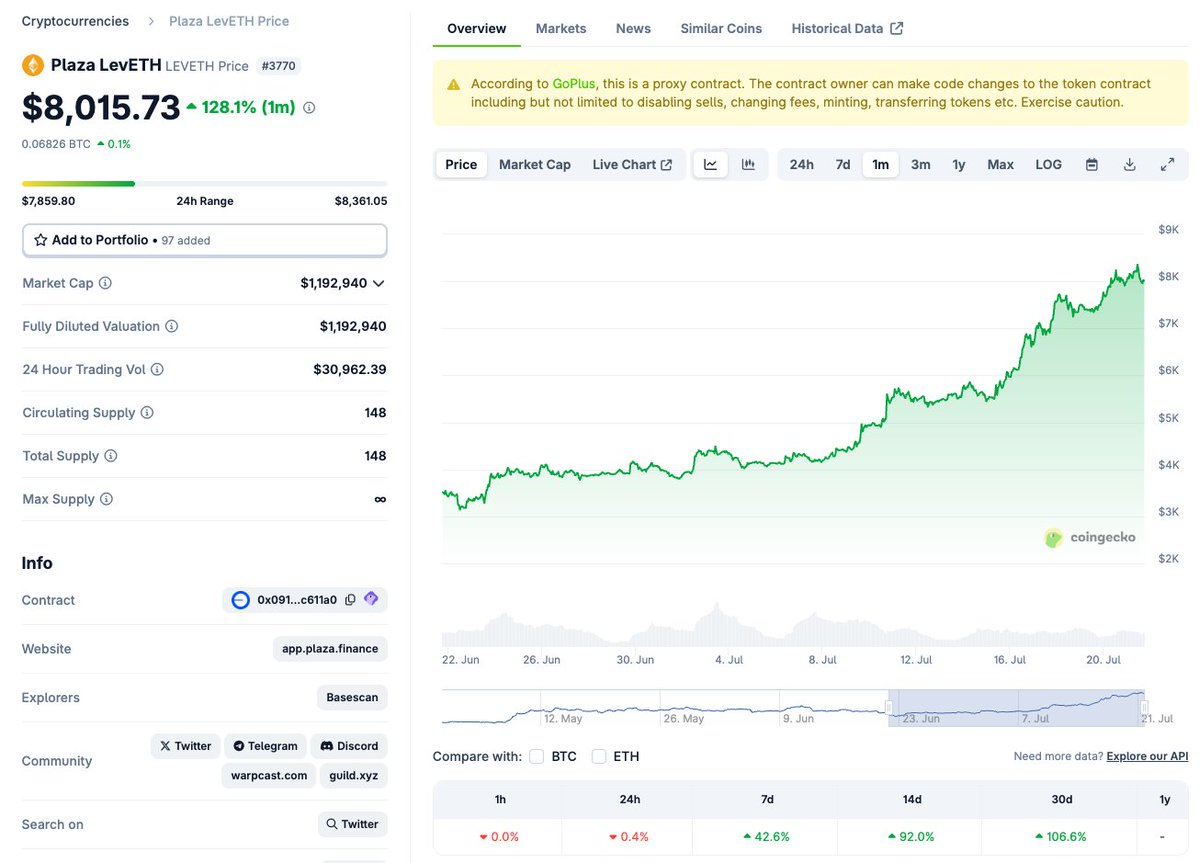1199x863 pixels.
Task: Open the Discord community link
Action: point(349,746)
